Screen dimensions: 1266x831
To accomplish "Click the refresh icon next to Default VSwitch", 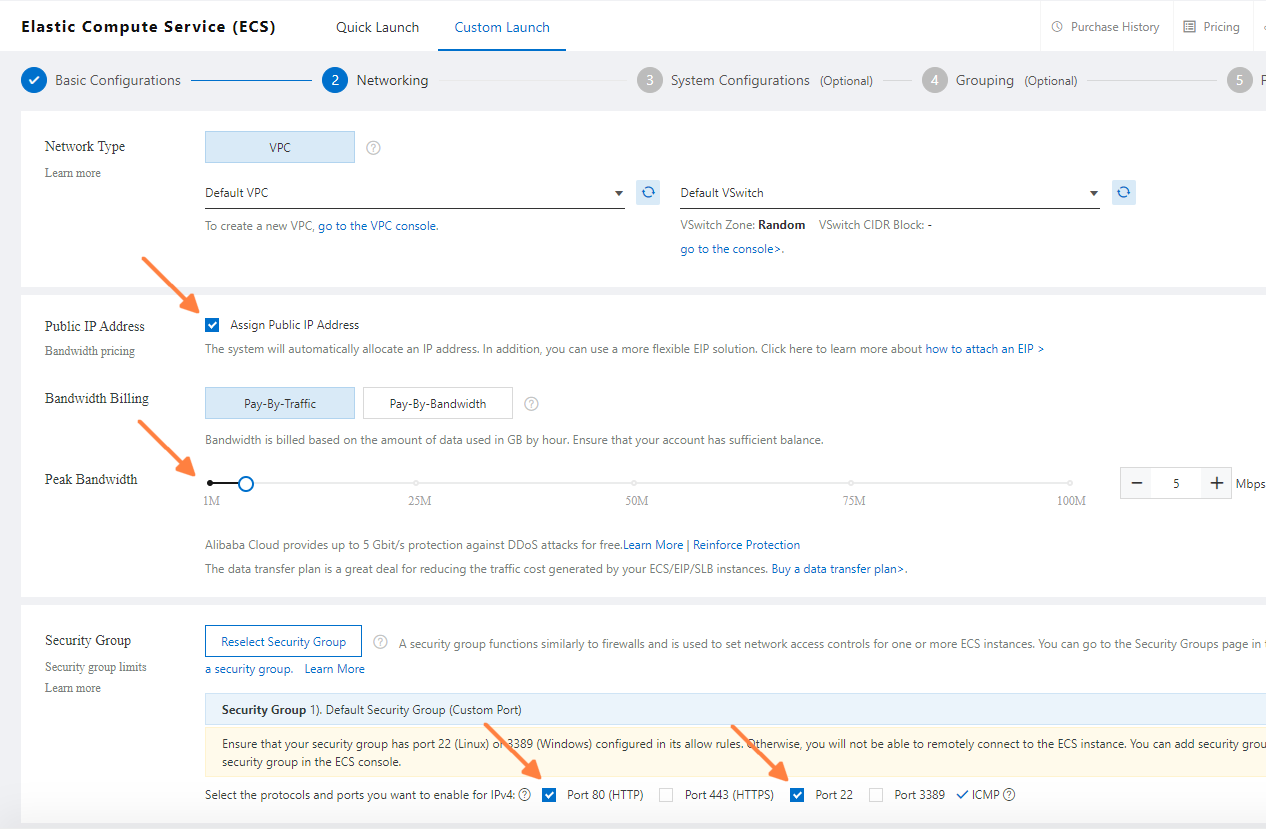I will click(1123, 192).
